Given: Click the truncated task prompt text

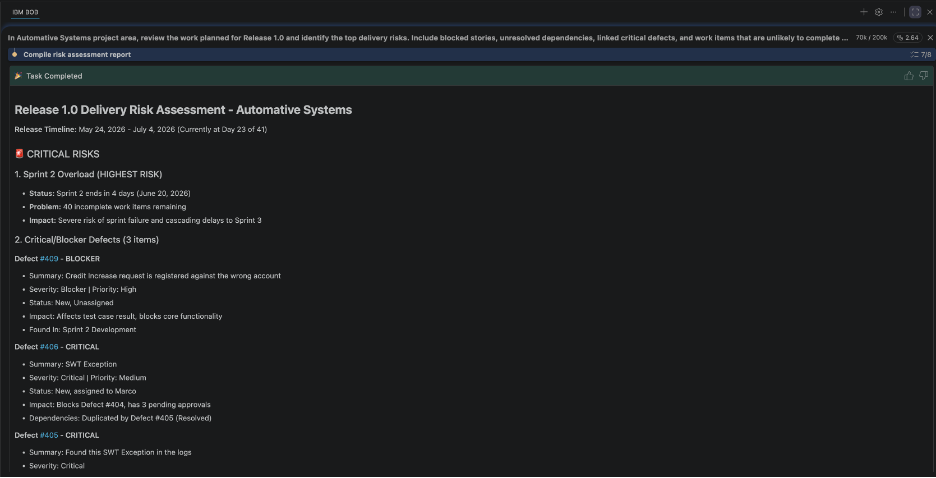Looking at the screenshot, I should 428,38.
